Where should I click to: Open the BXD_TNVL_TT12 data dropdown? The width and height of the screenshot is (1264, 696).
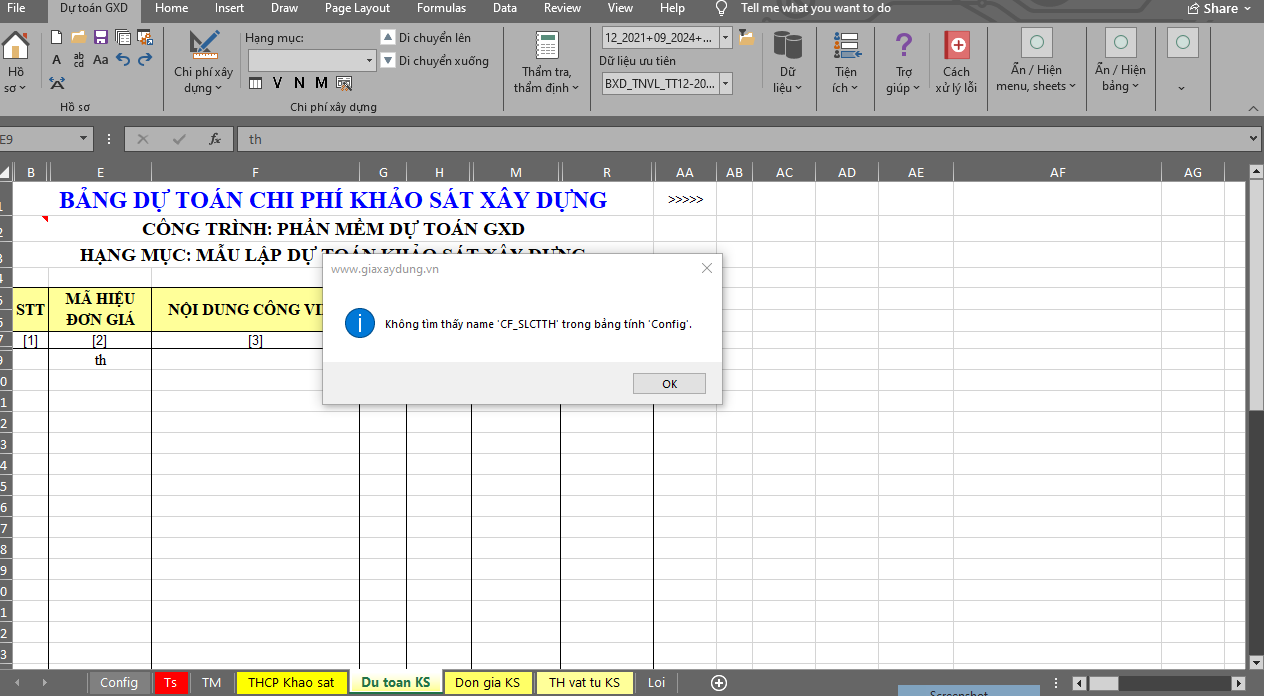point(725,84)
